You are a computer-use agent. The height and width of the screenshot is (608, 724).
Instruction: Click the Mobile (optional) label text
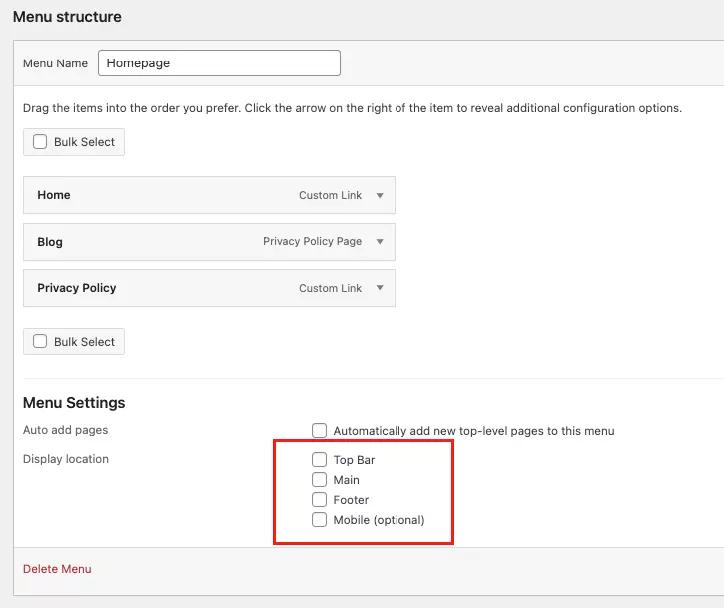[x=379, y=520]
